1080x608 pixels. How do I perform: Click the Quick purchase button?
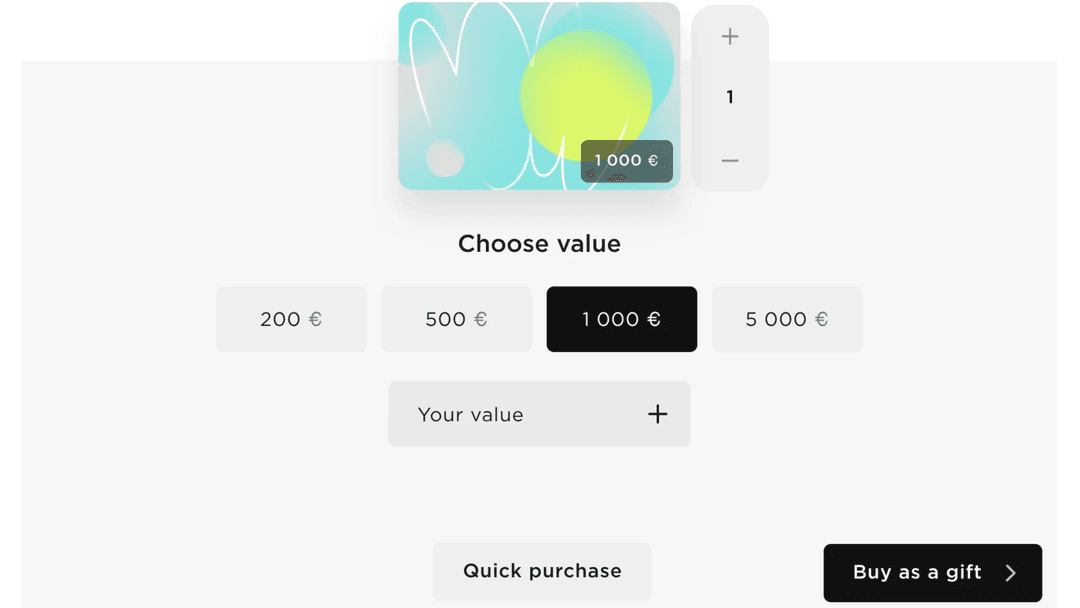541,571
